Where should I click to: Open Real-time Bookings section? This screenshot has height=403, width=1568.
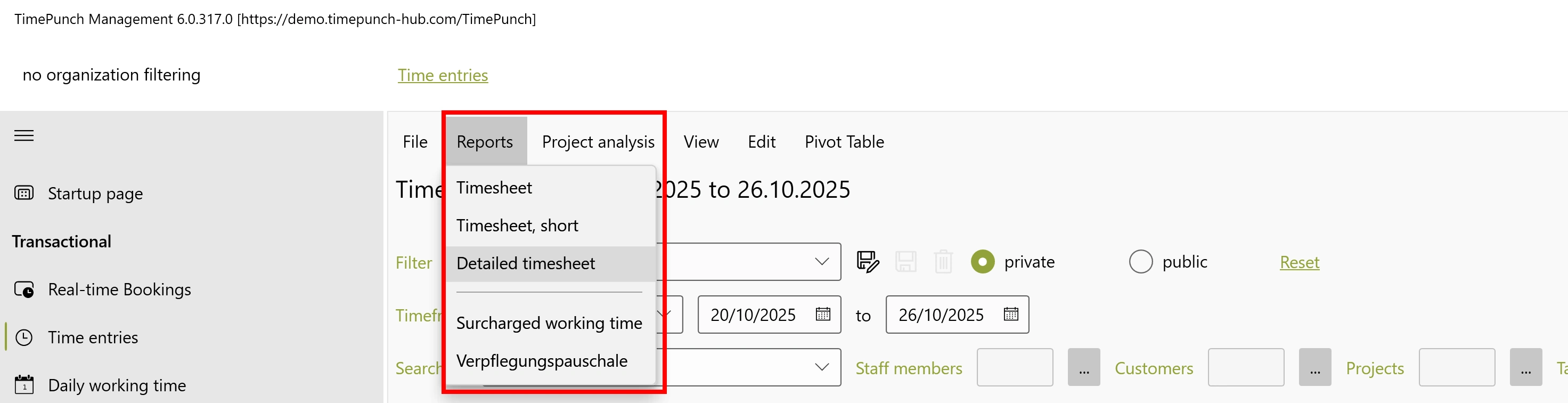coord(119,289)
